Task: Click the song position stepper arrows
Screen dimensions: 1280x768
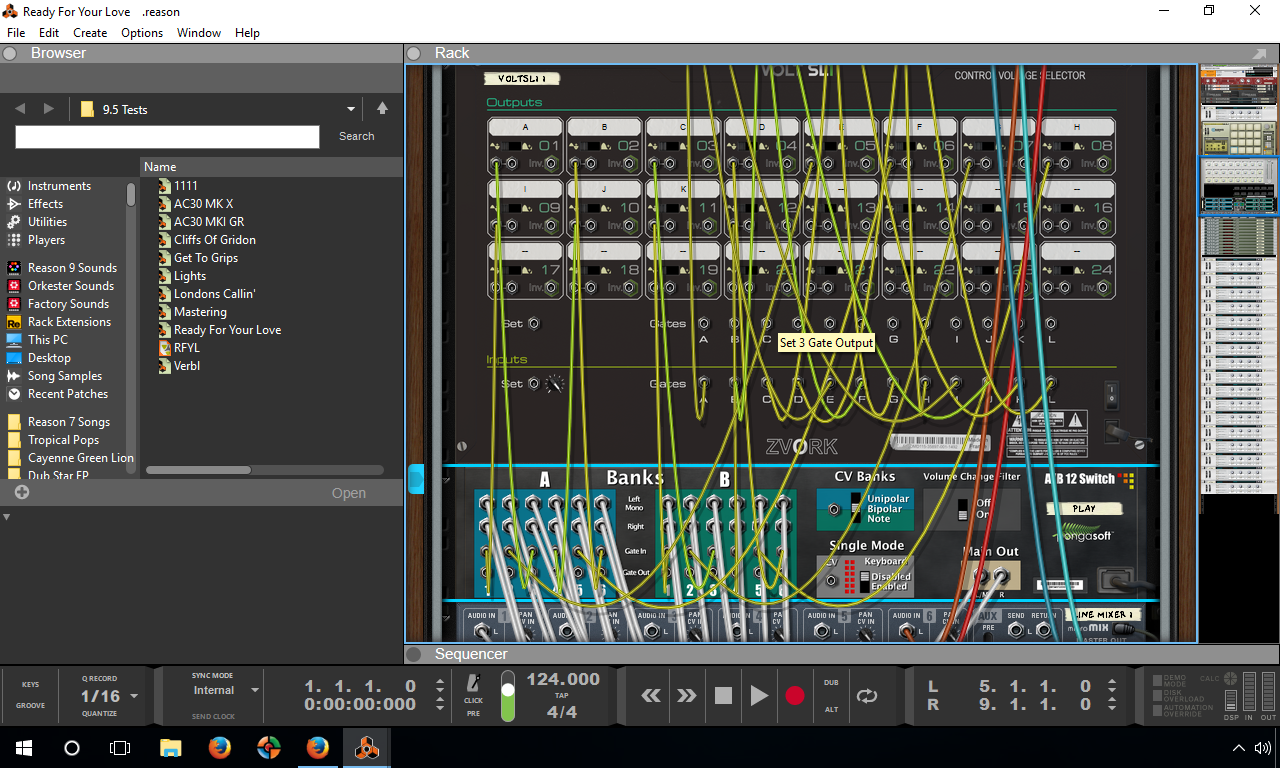Action: (x=440, y=695)
